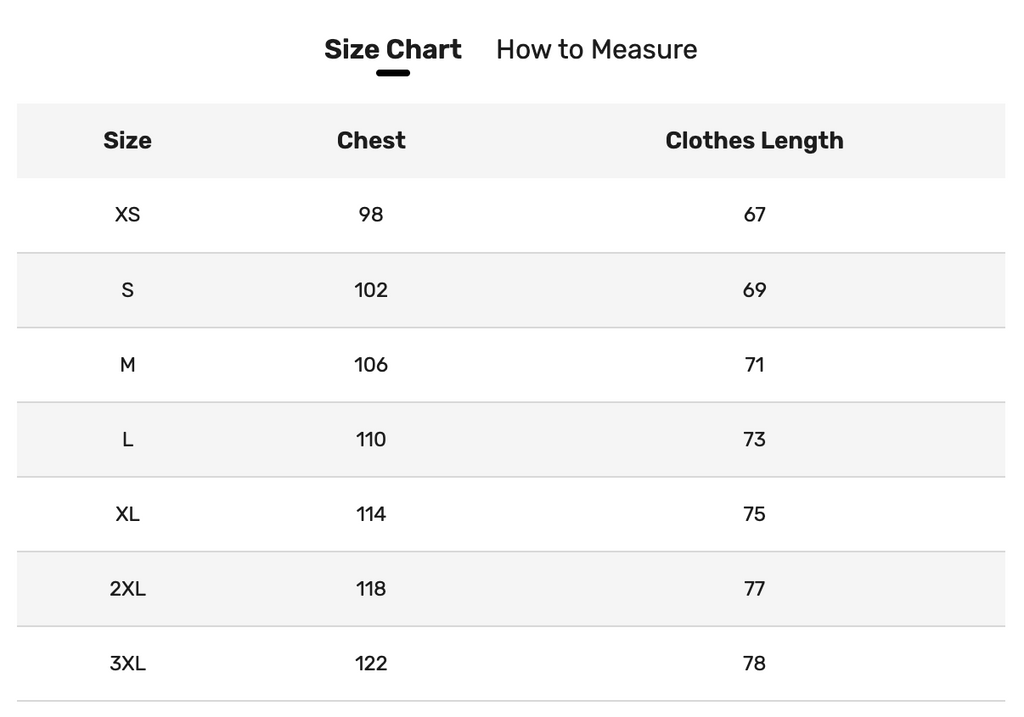Click the clothes length value 73

[754, 439]
